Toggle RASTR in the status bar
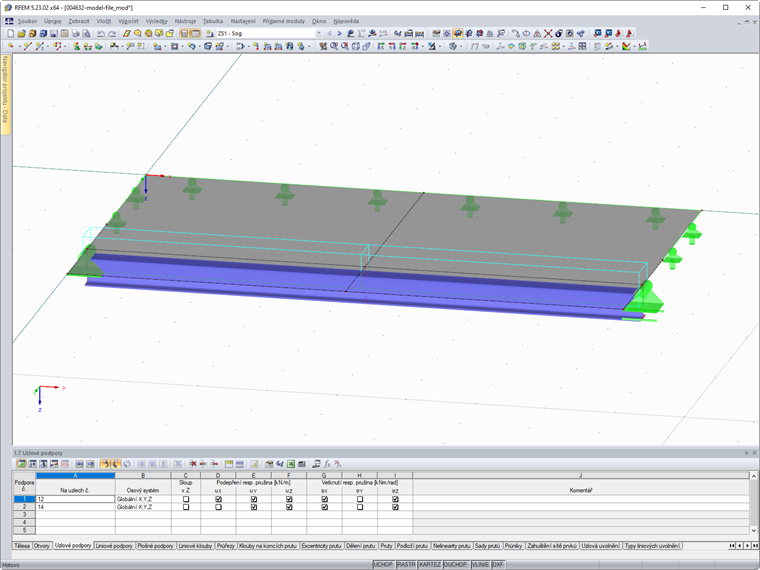Screen dimensions: 760x570 (x=406, y=565)
